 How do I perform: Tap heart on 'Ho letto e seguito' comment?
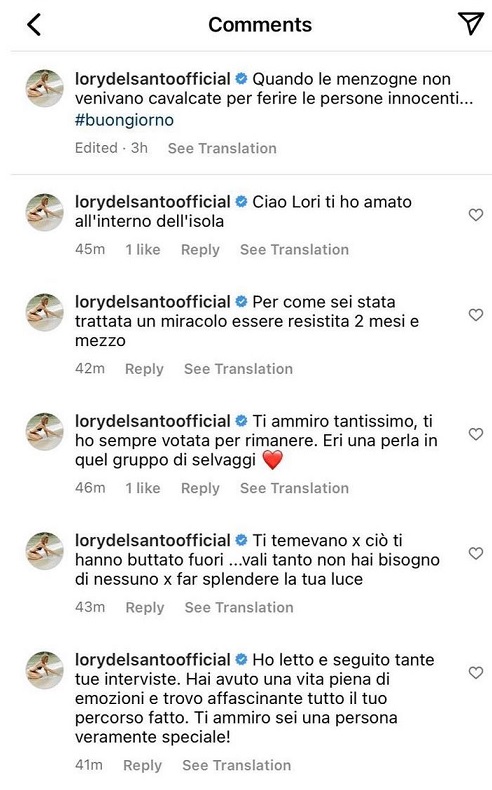coord(476,672)
